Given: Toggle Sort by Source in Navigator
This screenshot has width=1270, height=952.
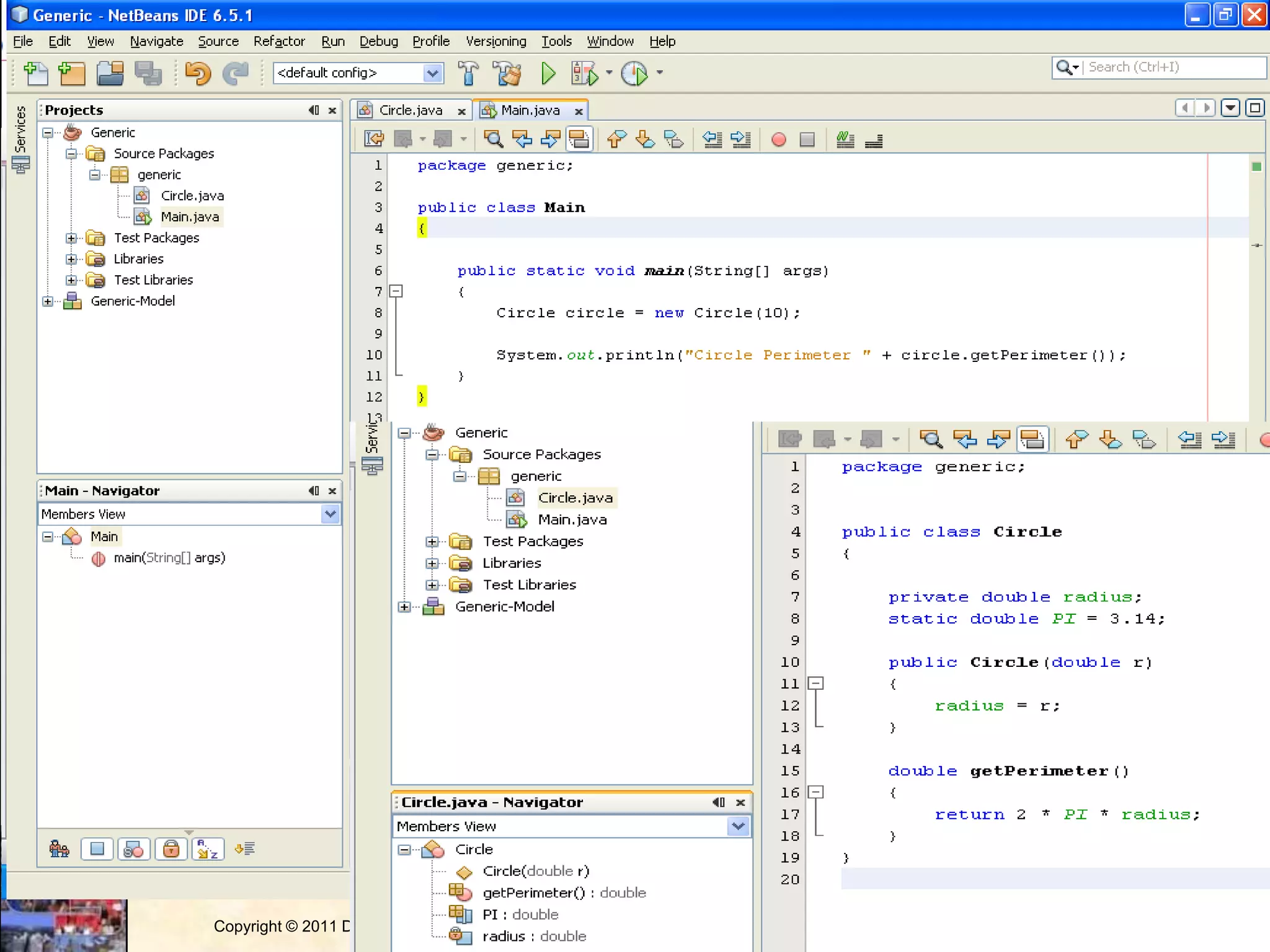Looking at the screenshot, I should (x=245, y=849).
